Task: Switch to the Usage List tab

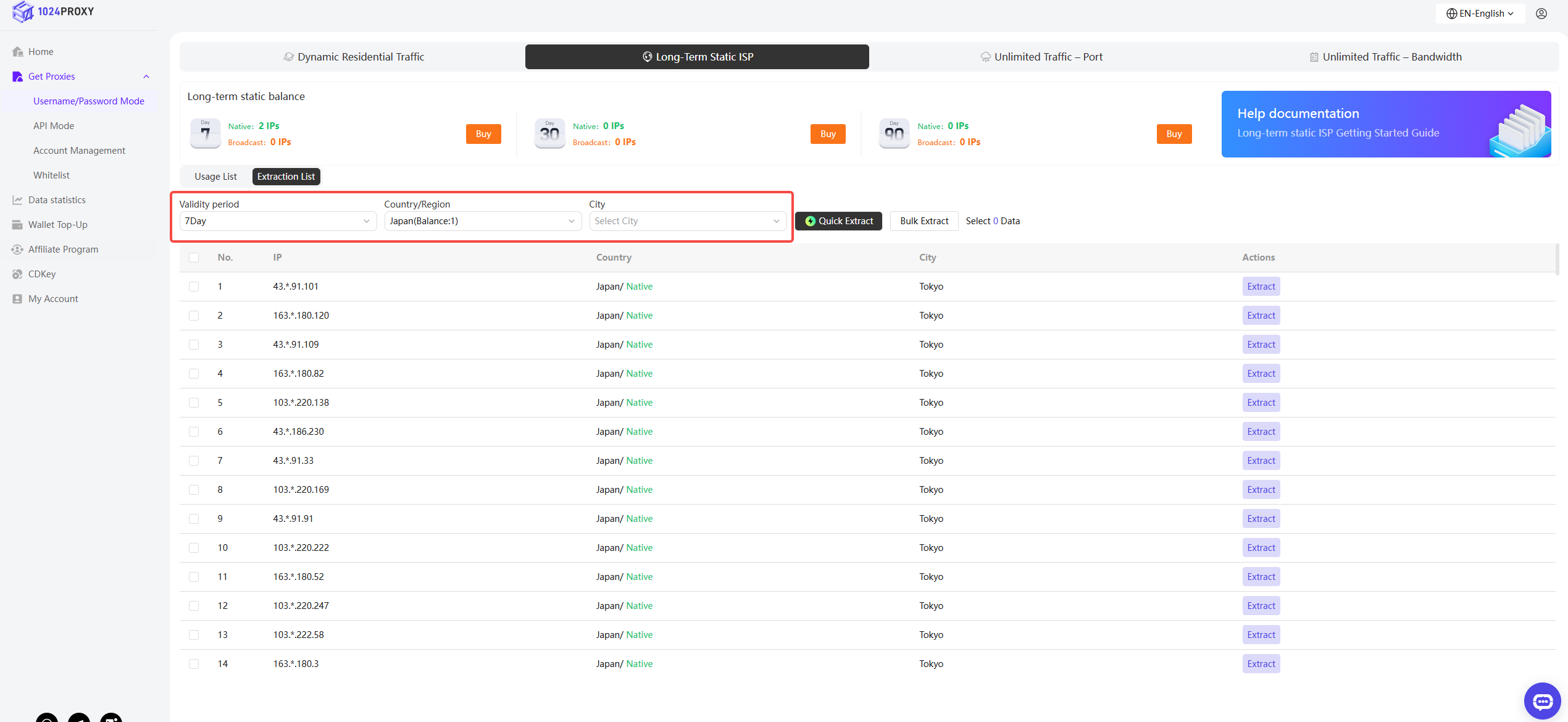Action: (x=215, y=177)
